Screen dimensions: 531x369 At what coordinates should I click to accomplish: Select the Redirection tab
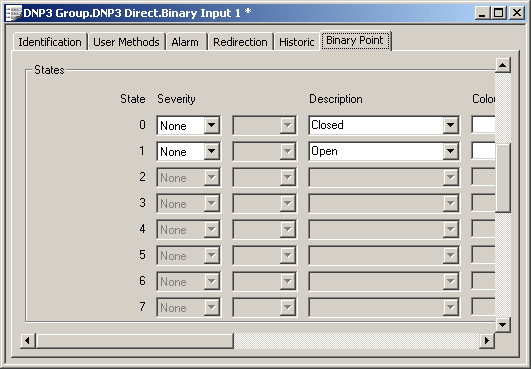tap(240, 42)
